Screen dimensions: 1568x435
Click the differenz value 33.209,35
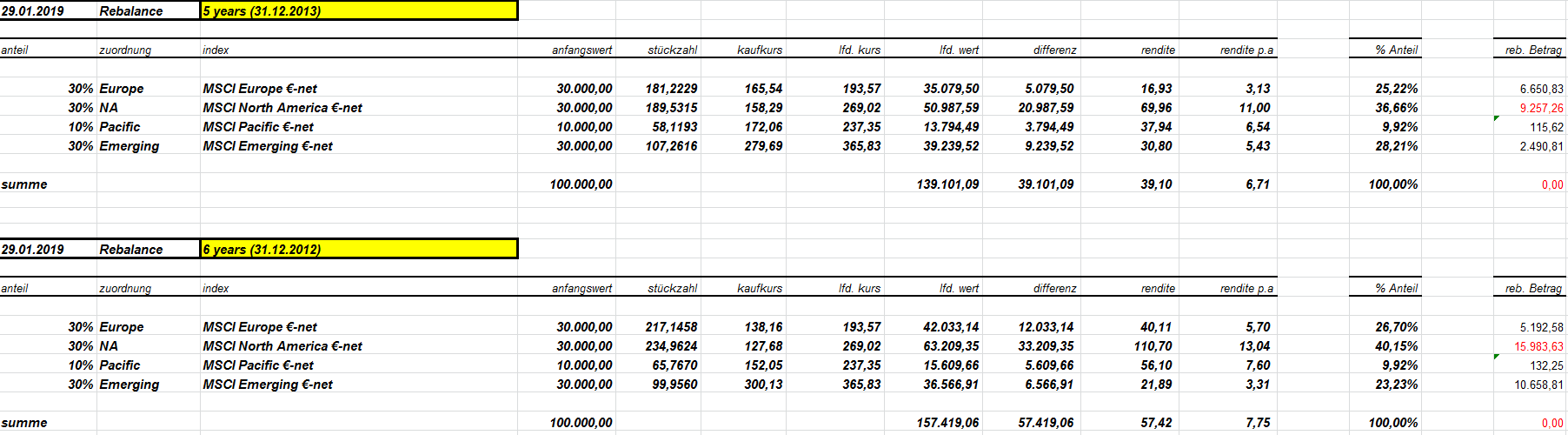coord(1046,346)
